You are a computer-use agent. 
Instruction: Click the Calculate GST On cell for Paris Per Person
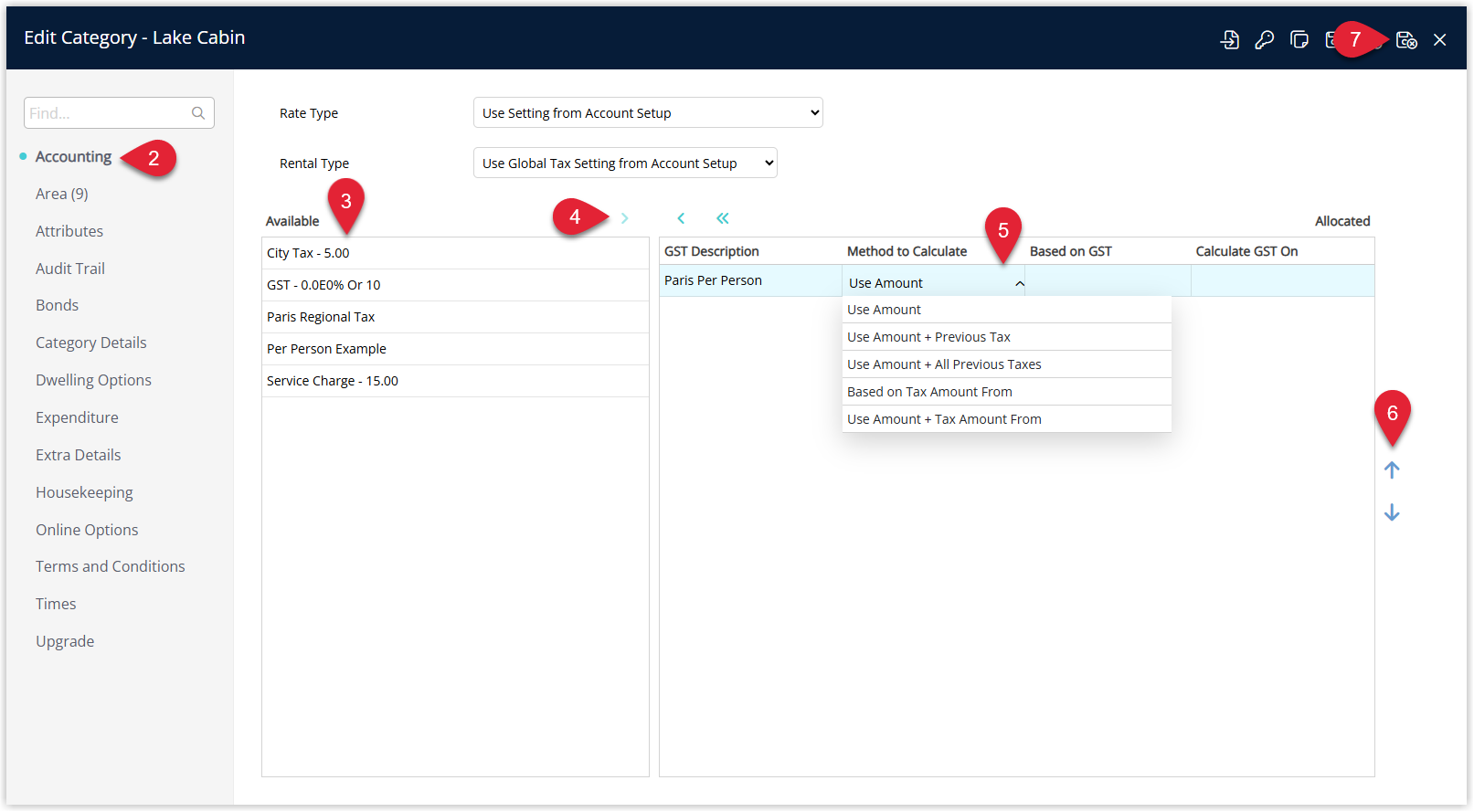click(x=1282, y=280)
